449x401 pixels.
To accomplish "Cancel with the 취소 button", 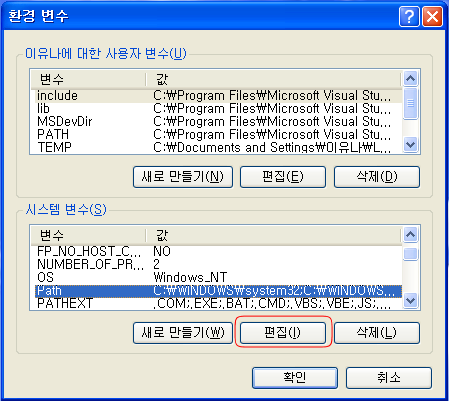I will point(389,378).
